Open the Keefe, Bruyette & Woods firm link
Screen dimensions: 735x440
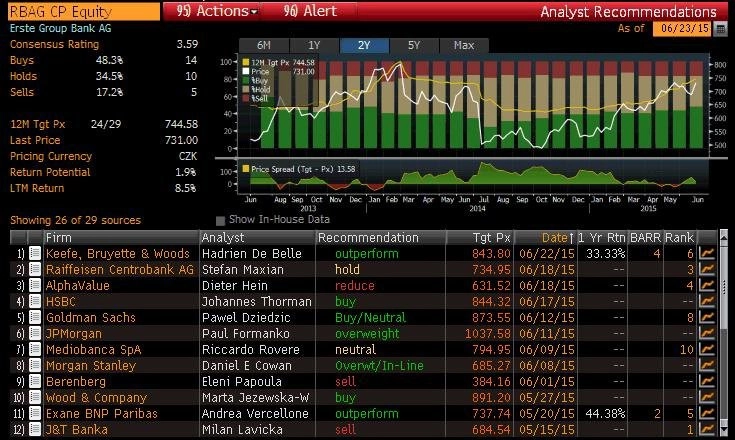(118, 254)
